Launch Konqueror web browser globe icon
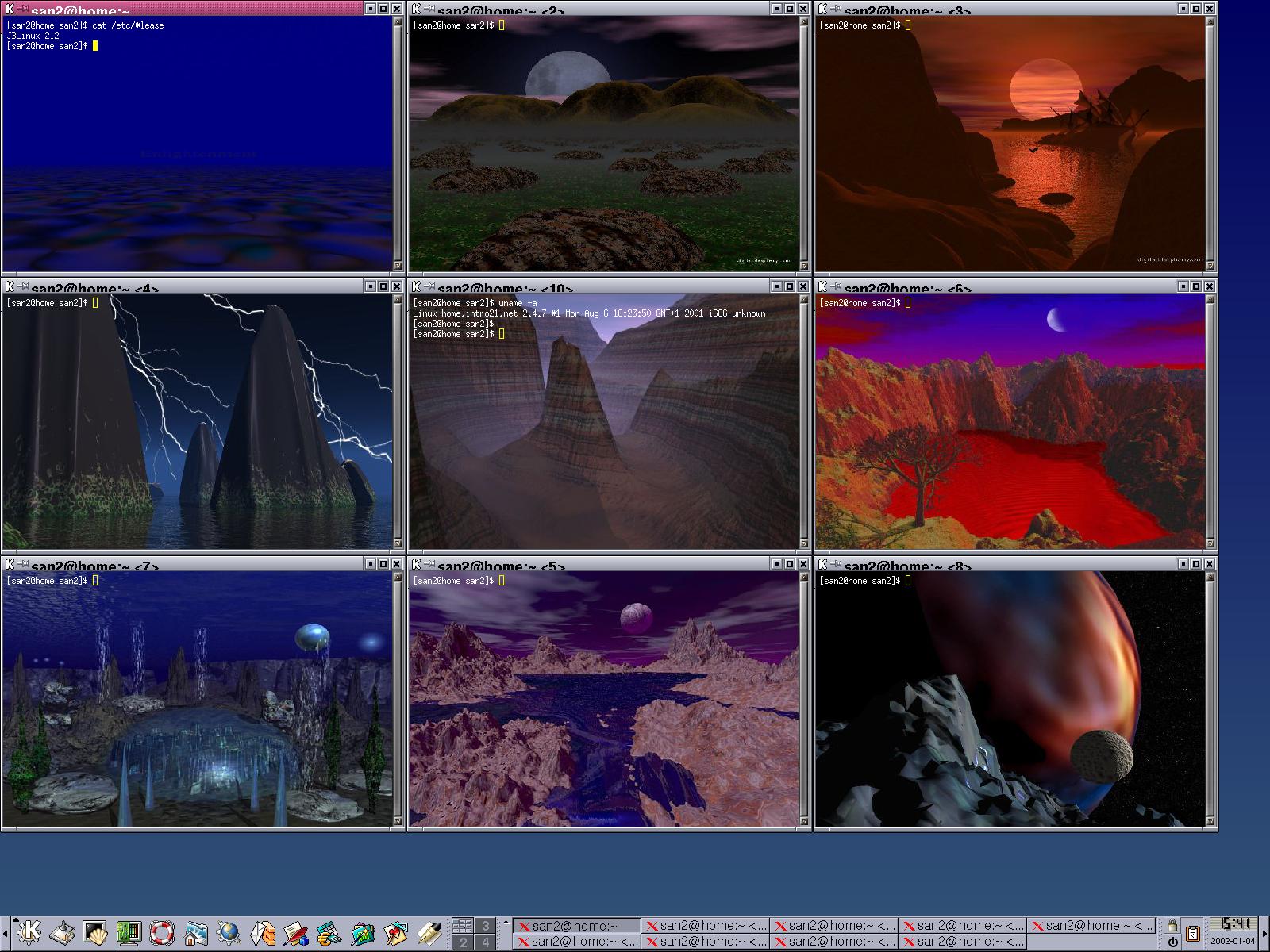1270x952 pixels. [x=229, y=932]
